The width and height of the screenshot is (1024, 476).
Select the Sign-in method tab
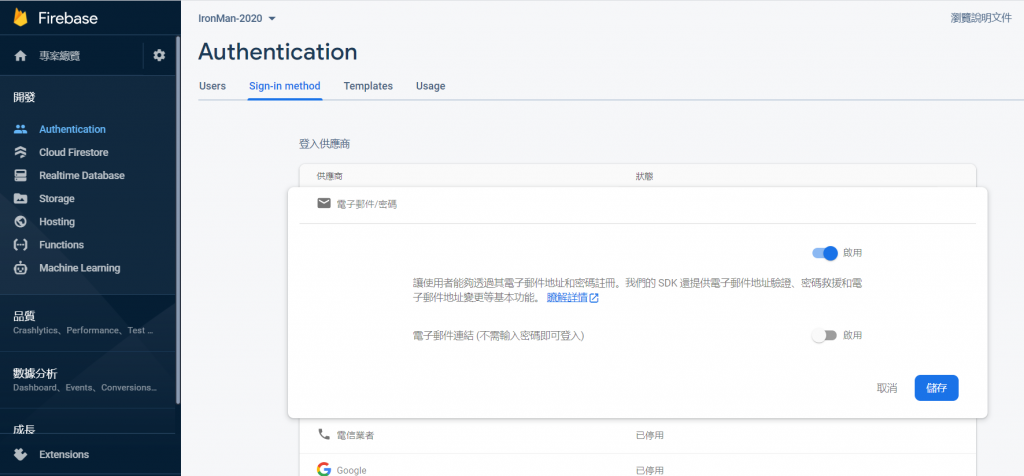point(285,86)
